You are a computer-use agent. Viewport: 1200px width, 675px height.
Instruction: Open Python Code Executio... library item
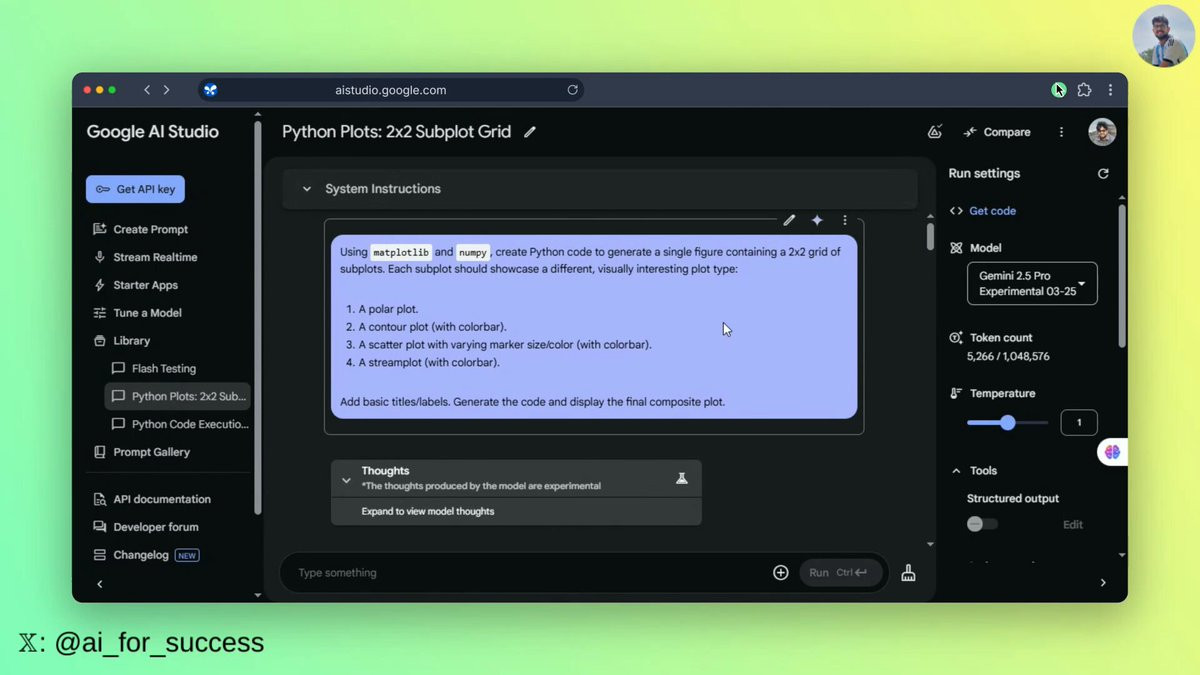point(180,424)
